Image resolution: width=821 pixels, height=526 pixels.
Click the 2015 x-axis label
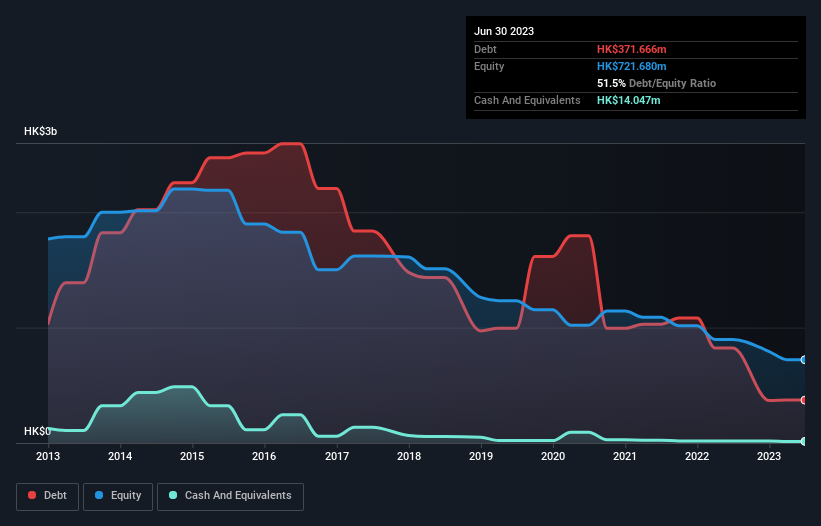(192, 456)
